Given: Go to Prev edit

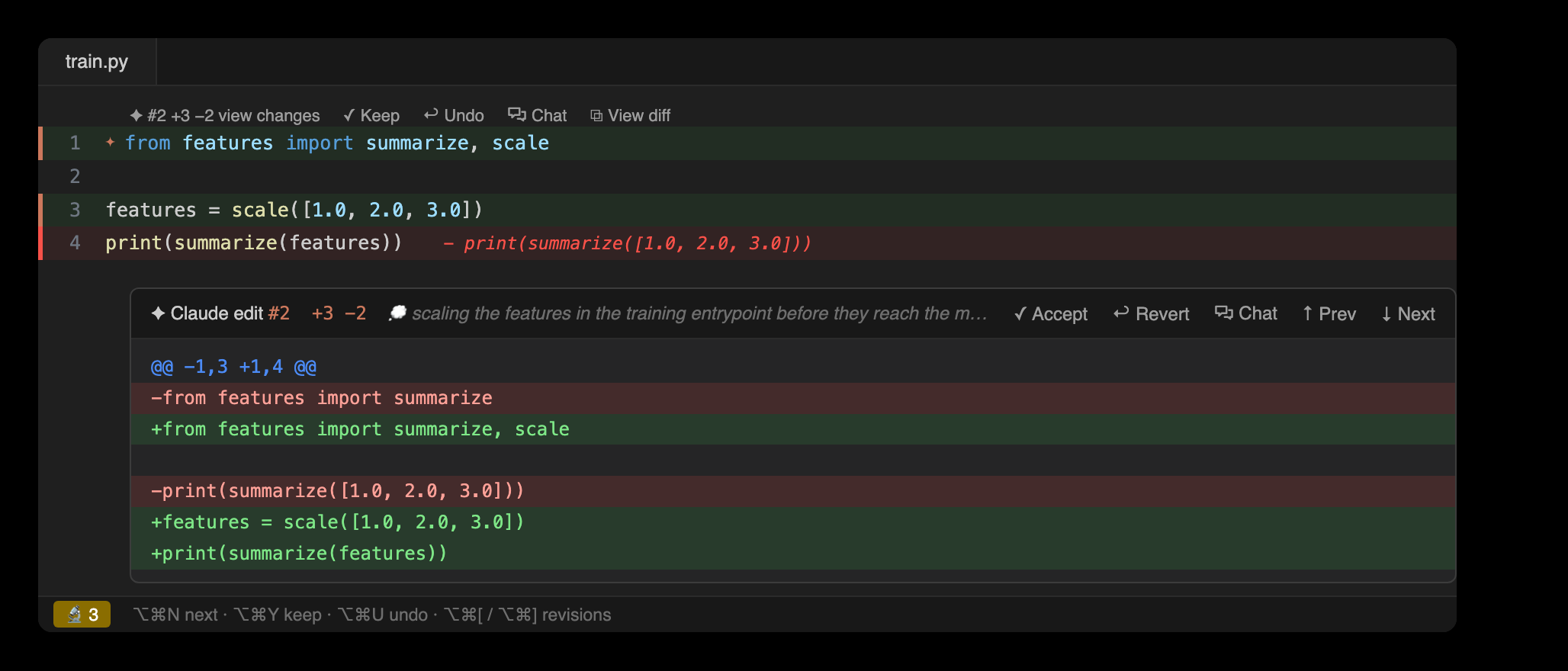Looking at the screenshot, I should pyautogui.click(x=1329, y=314).
